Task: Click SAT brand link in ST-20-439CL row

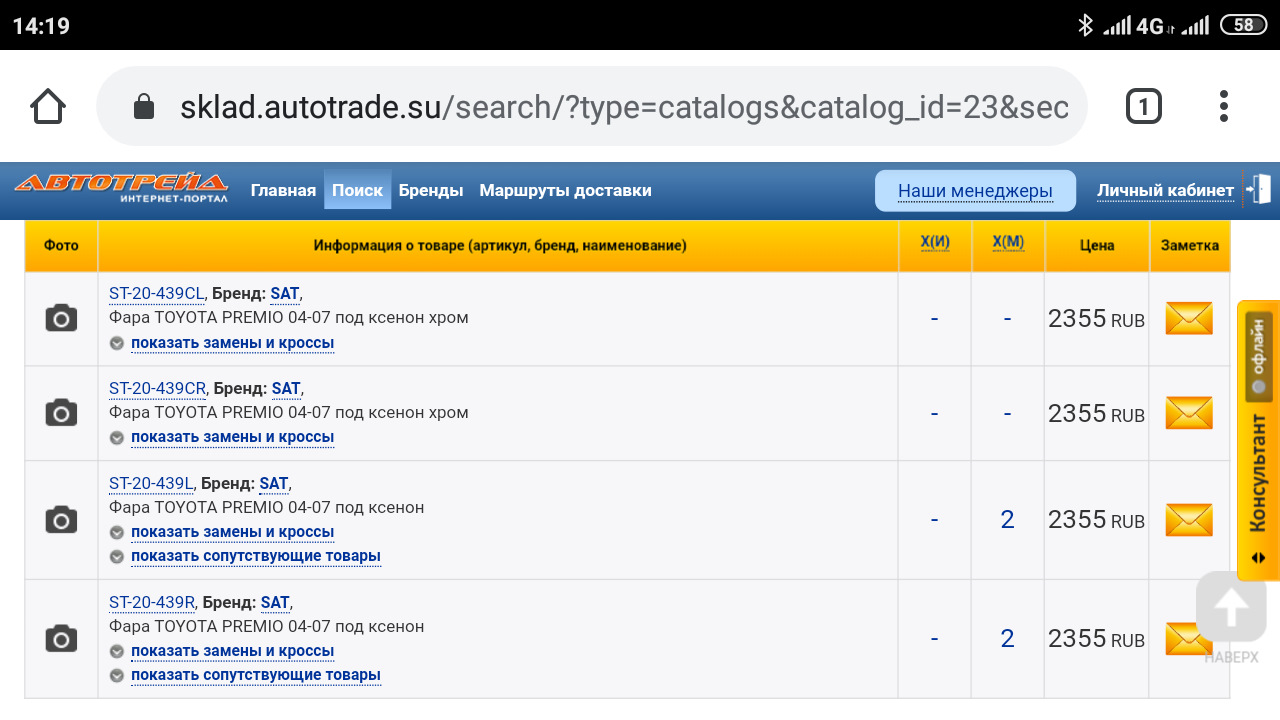Action: [x=285, y=294]
